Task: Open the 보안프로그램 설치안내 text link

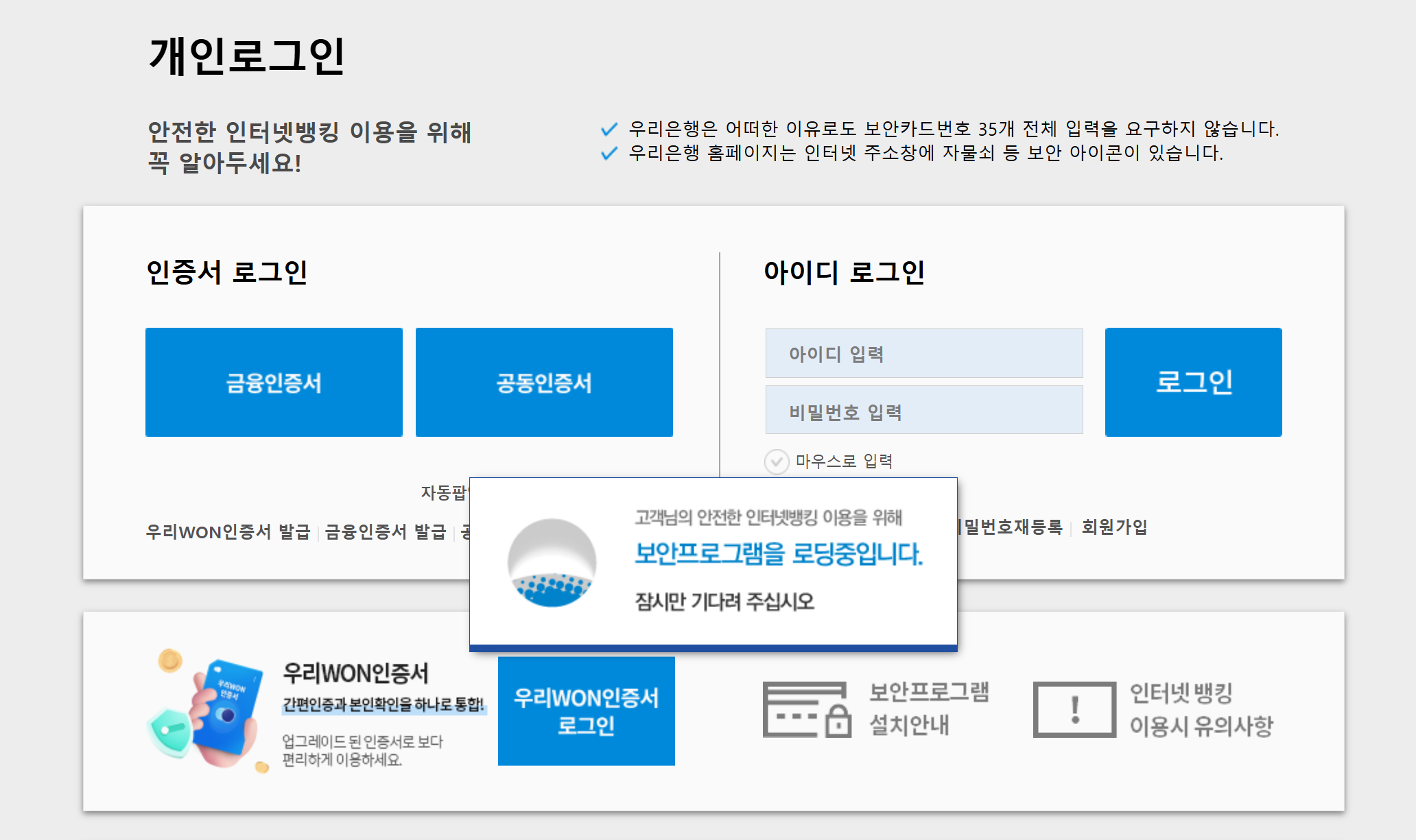Action: (x=928, y=708)
